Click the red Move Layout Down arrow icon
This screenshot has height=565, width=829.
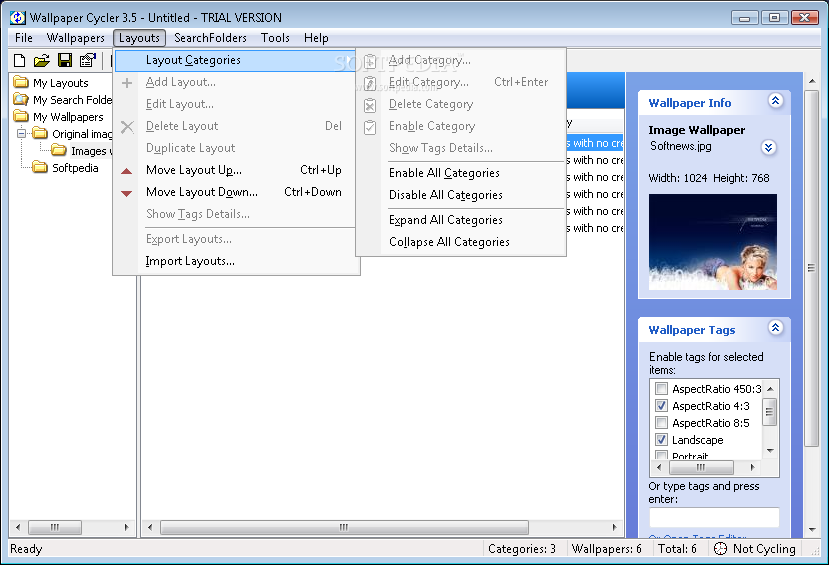[x=126, y=193]
